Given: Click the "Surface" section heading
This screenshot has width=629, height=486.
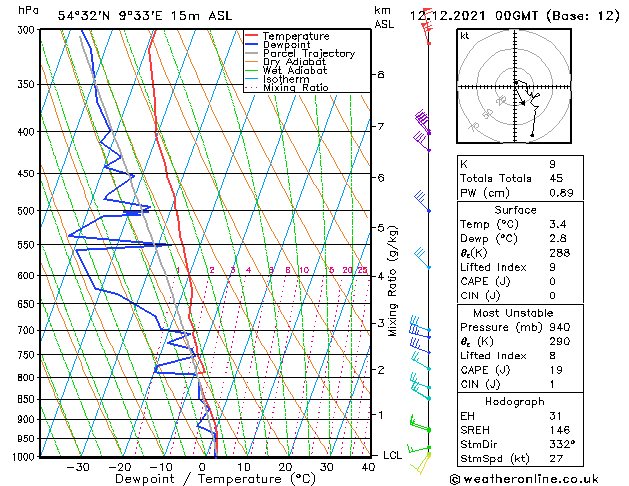Looking at the screenshot, I should 515,210.
